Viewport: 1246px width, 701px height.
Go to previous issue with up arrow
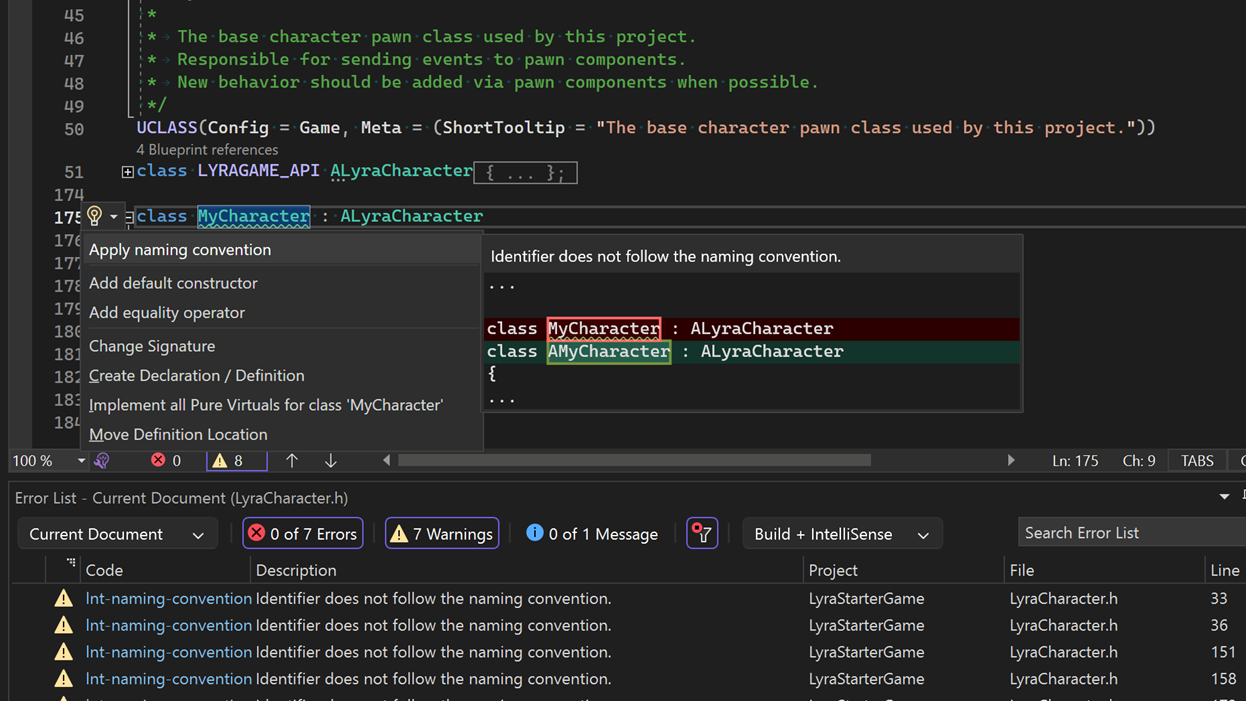(292, 461)
